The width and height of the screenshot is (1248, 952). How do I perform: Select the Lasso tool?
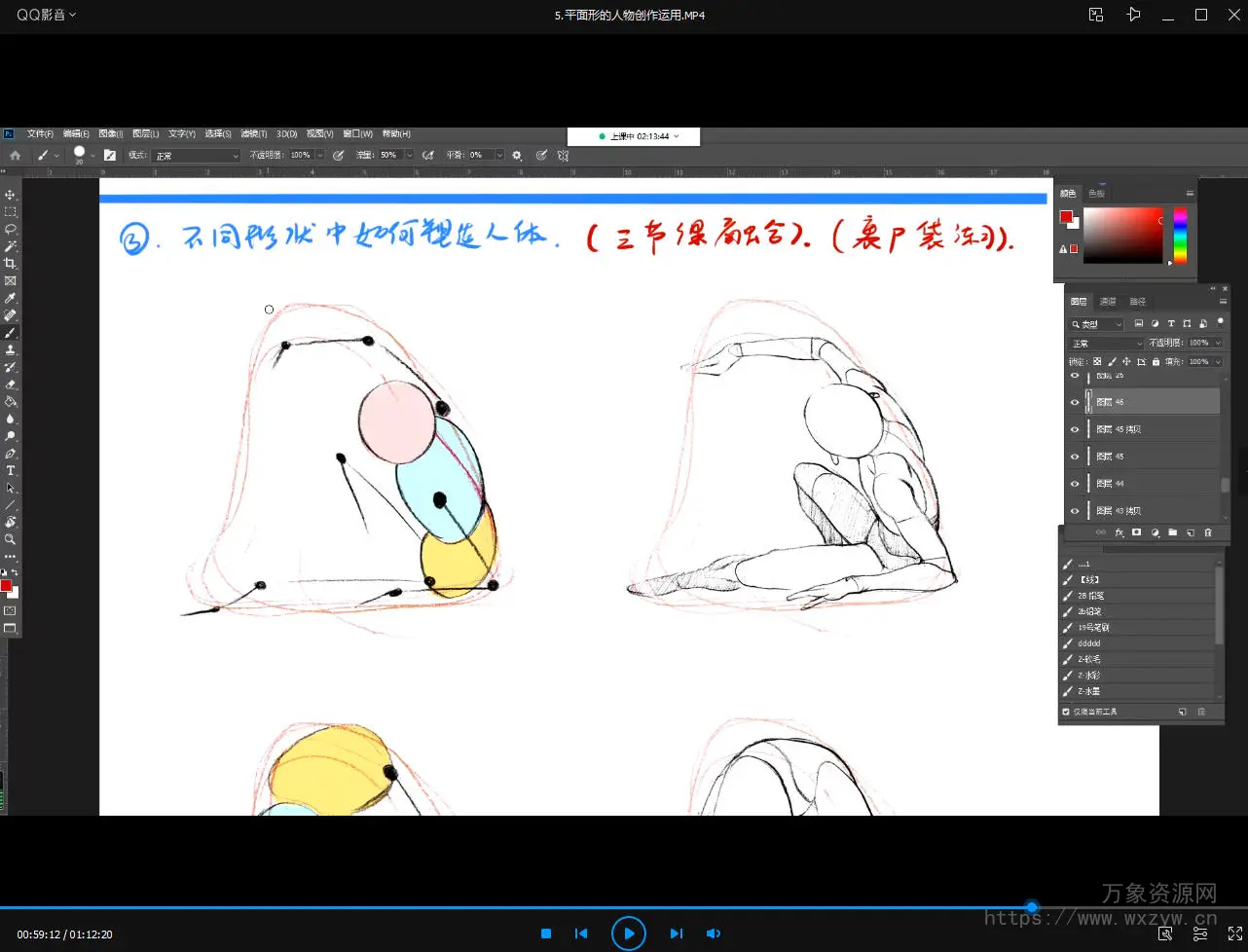tap(11, 229)
